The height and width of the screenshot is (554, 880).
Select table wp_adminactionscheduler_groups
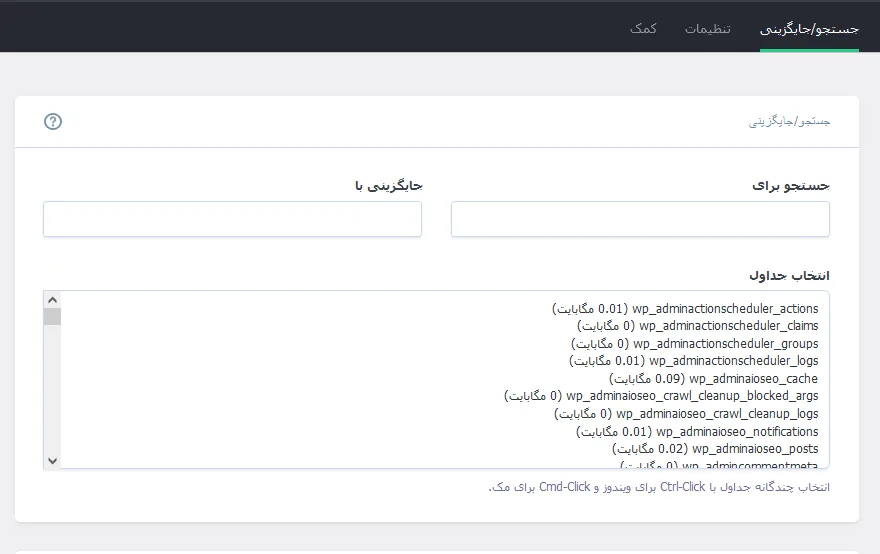(694, 344)
